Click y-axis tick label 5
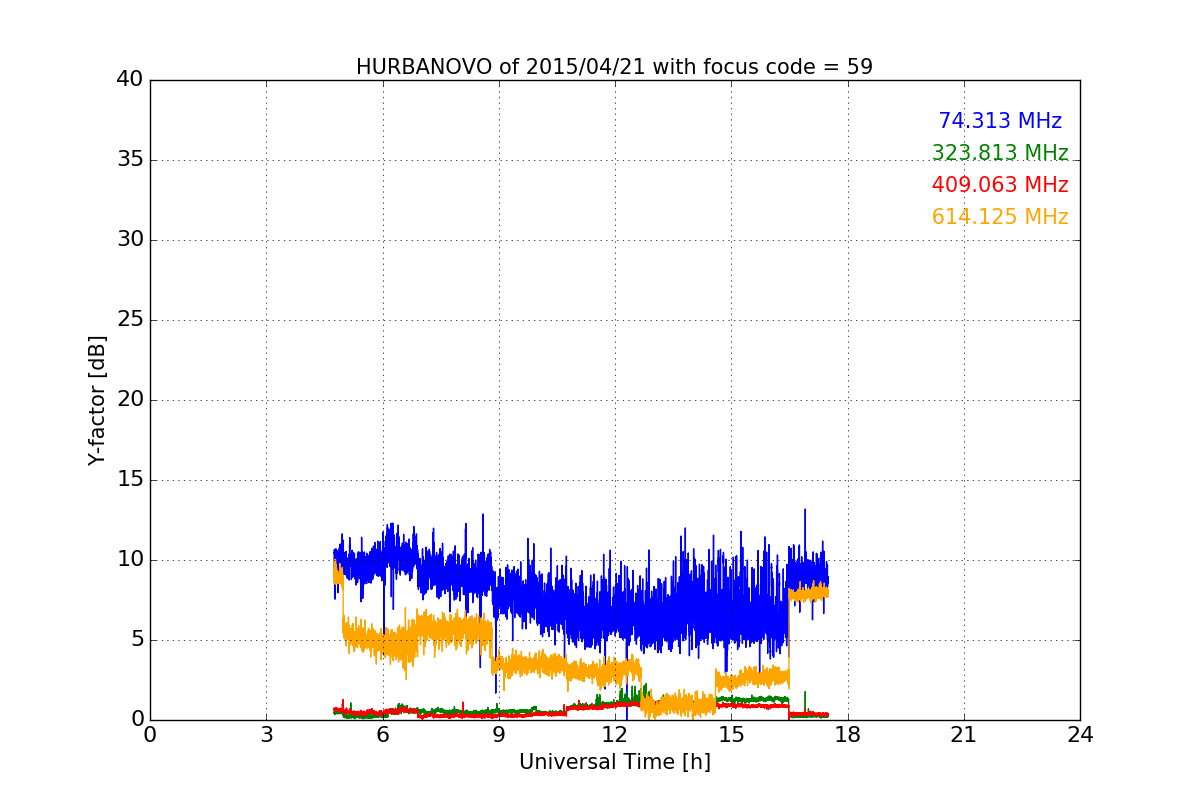Screen dimensions: 1200x800 point(137,640)
